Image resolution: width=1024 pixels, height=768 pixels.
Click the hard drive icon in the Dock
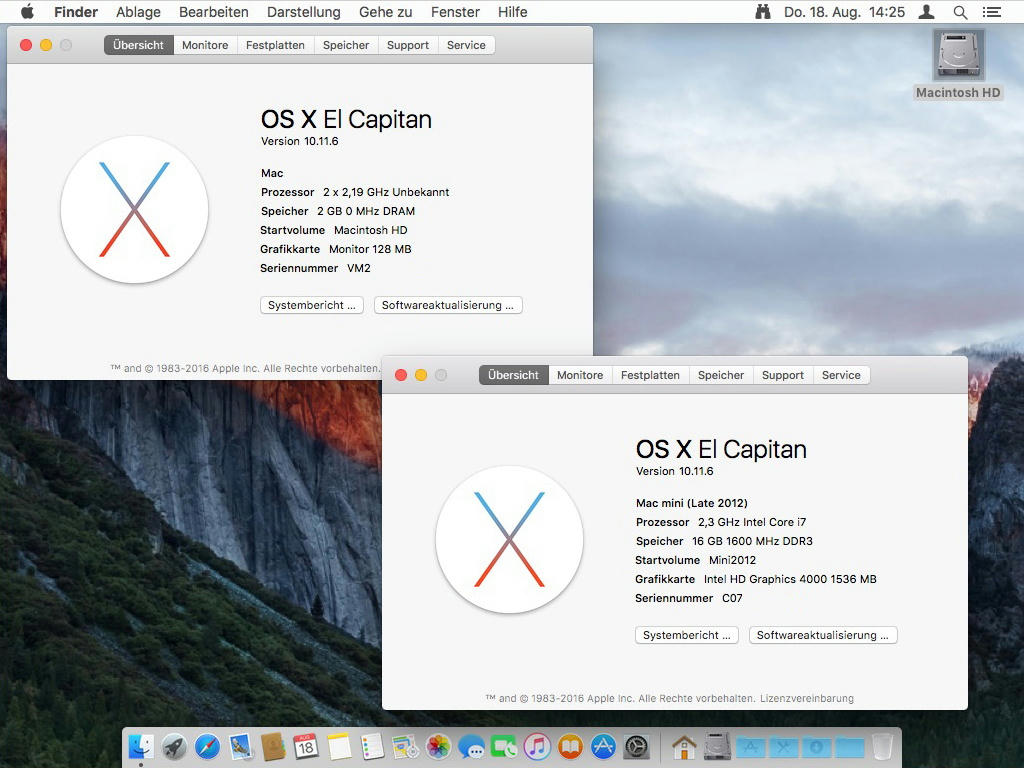717,746
